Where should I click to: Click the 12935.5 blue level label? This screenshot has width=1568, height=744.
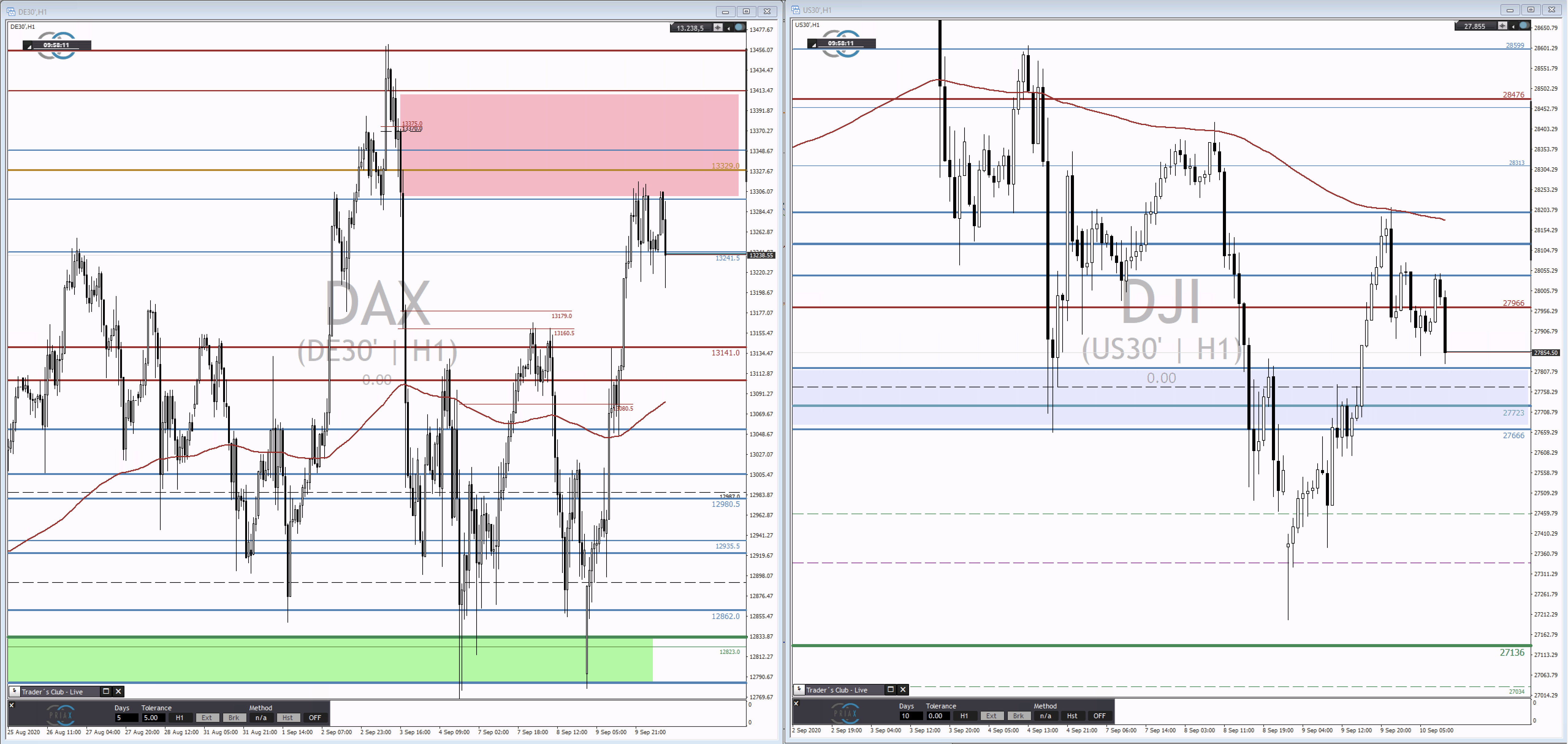pyautogui.click(x=727, y=546)
